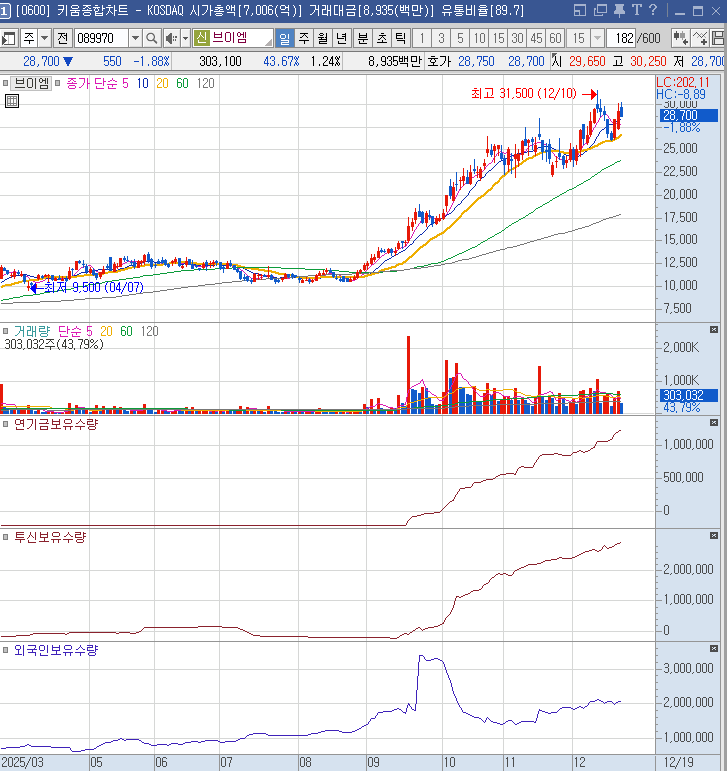Close the 외국인보유수량 panel with its X
The width and height of the screenshot is (727, 771).
713,648
